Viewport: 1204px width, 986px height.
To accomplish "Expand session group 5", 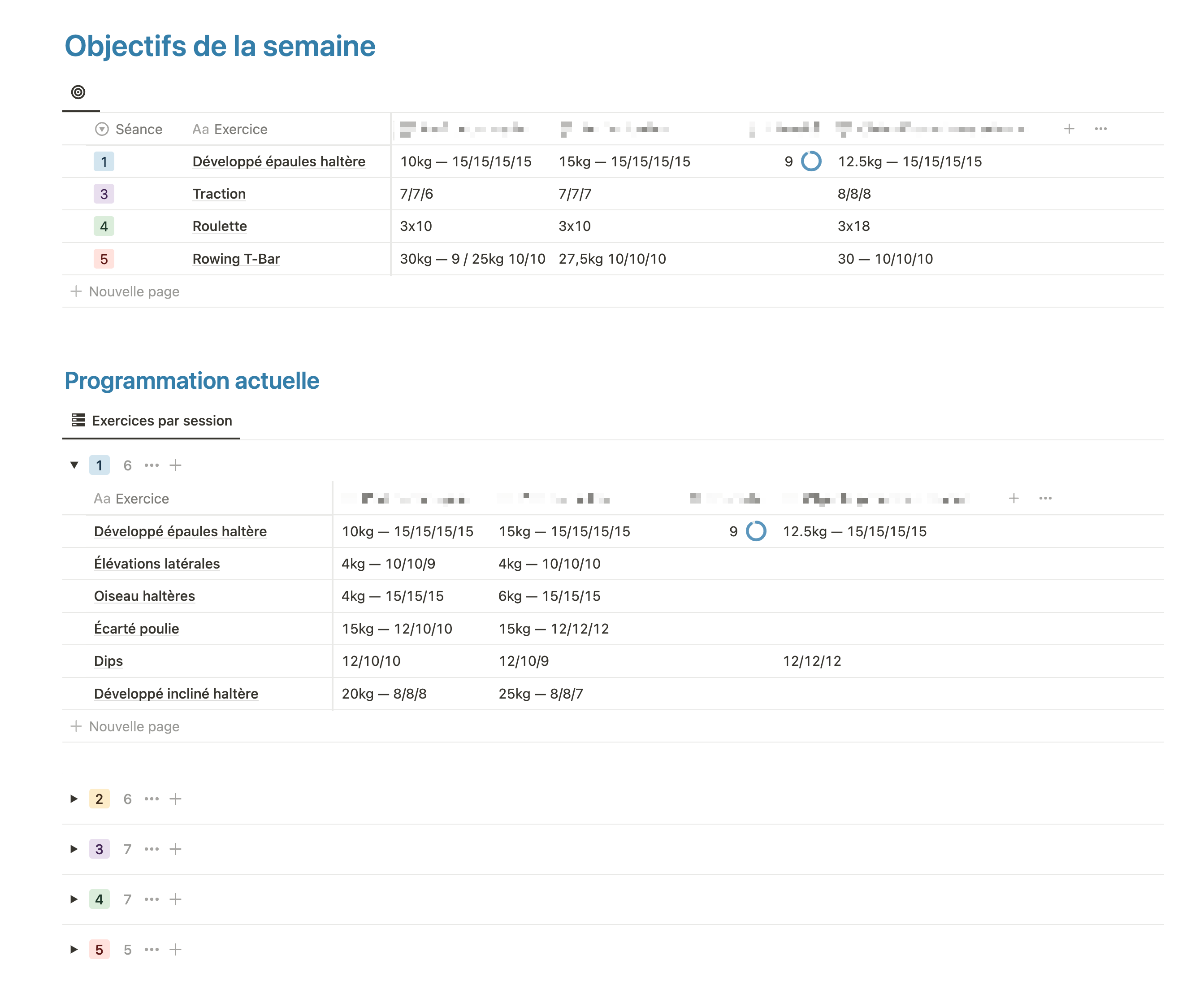I will coord(74,950).
